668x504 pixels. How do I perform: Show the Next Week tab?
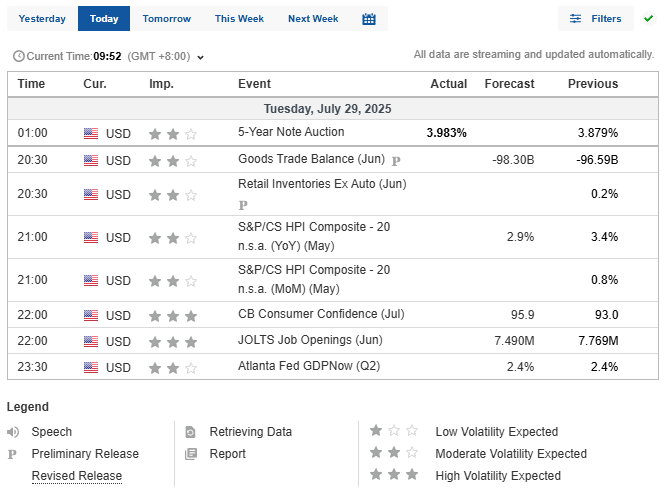313,19
